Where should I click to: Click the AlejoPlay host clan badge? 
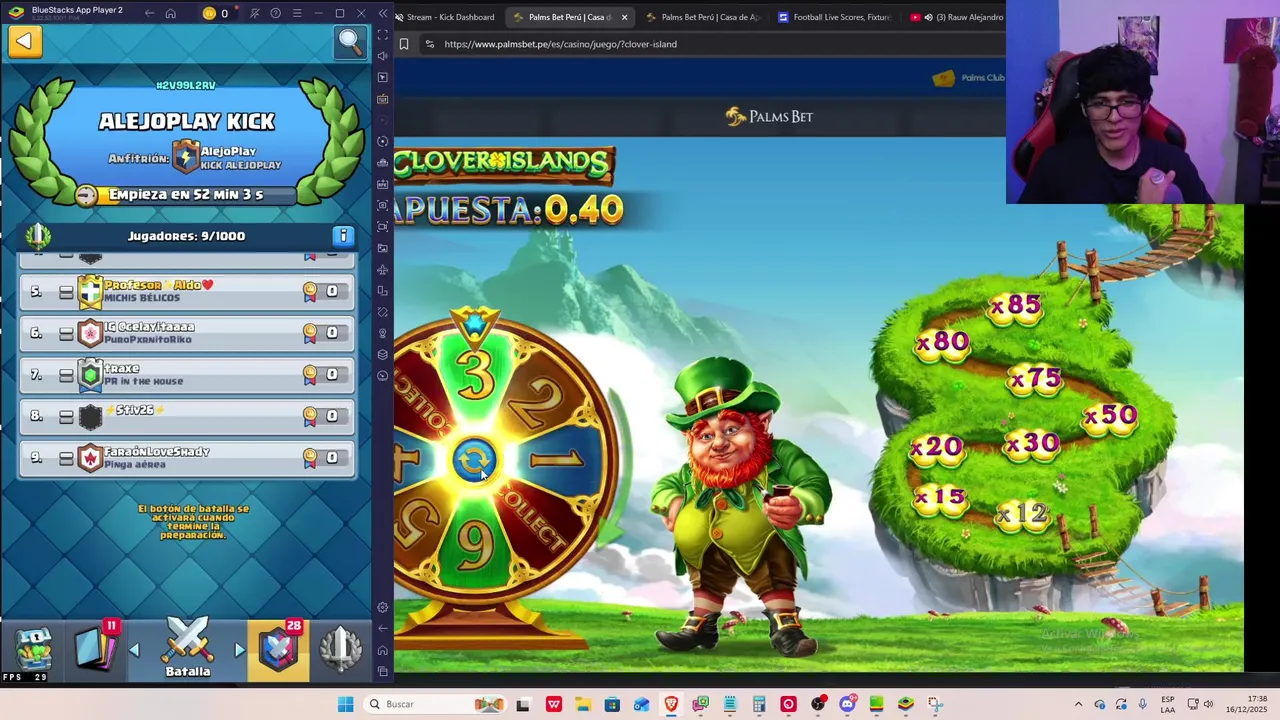coord(186,156)
